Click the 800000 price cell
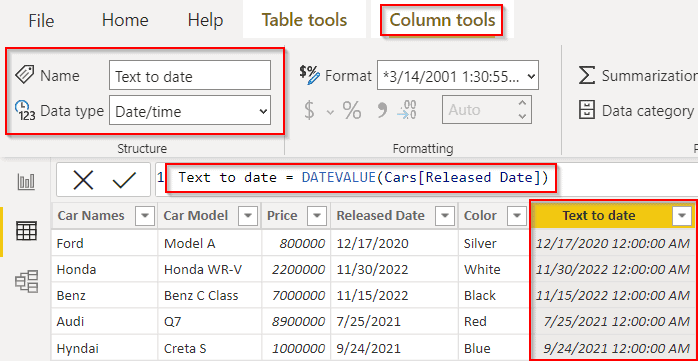This screenshot has width=698, height=361. 296,243
